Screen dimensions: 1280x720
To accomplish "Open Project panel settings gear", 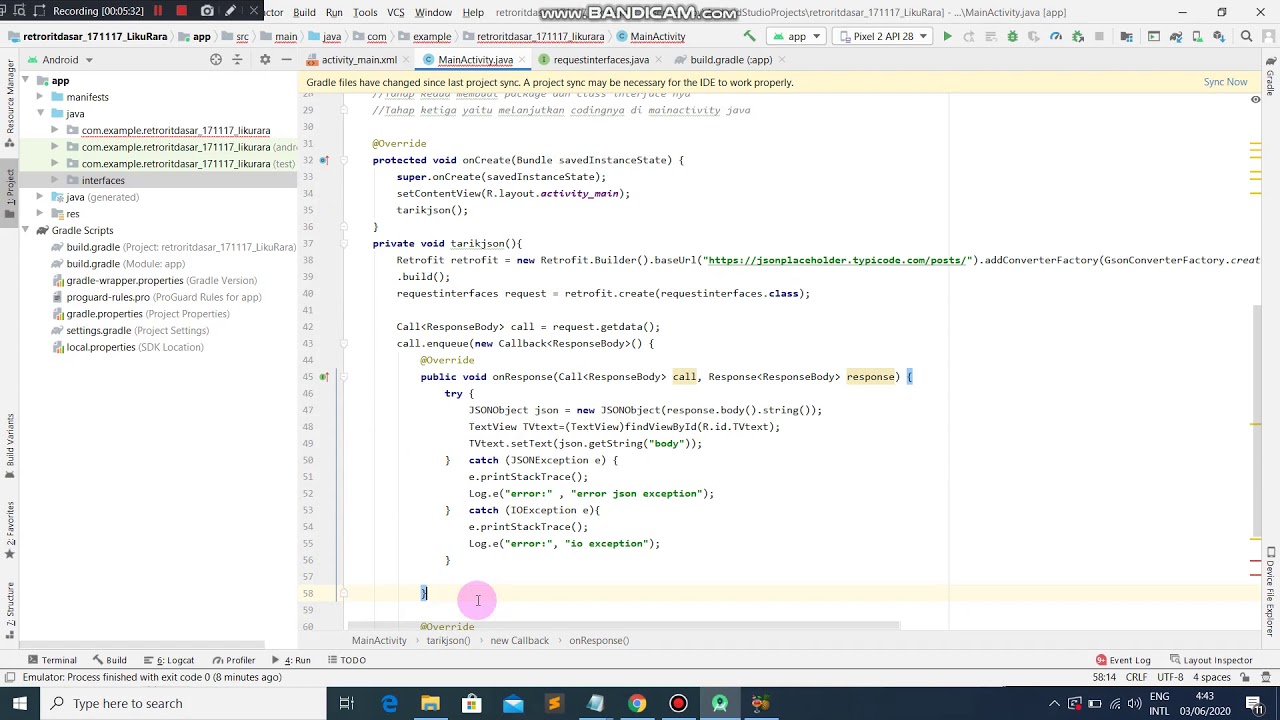I will click(265, 59).
